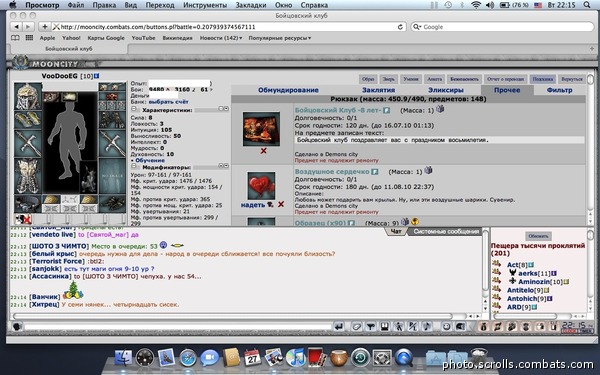
Task: Switch to Эликсиры tab
Action: [446, 90]
